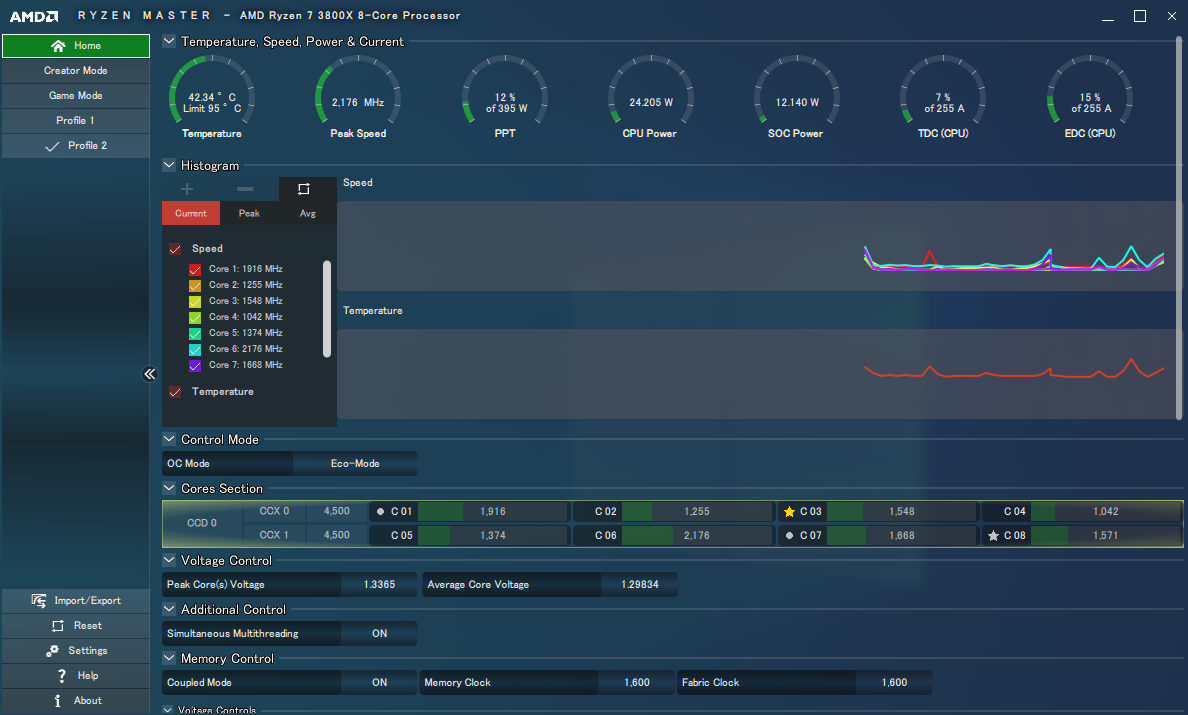Screen dimensions: 1188x715
Task: Toggle Core 4: 1042 MHz checkbox
Action: (195, 317)
